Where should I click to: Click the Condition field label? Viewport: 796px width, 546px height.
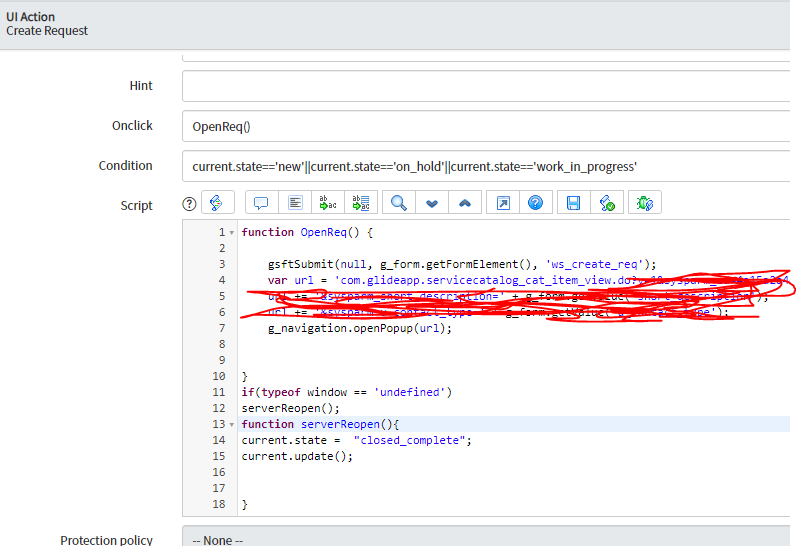125,165
